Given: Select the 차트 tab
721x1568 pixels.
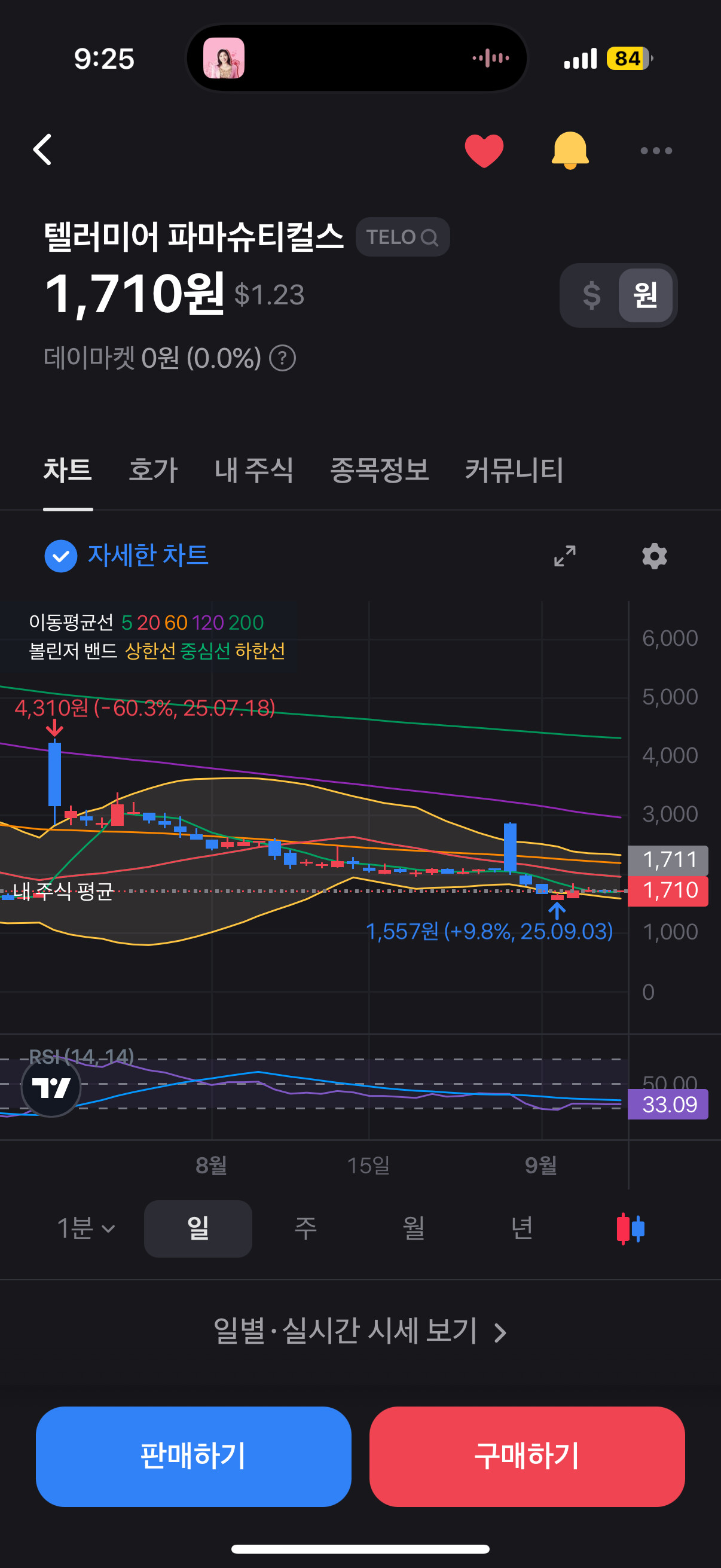Looking at the screenshot, I should click(68, 470).
